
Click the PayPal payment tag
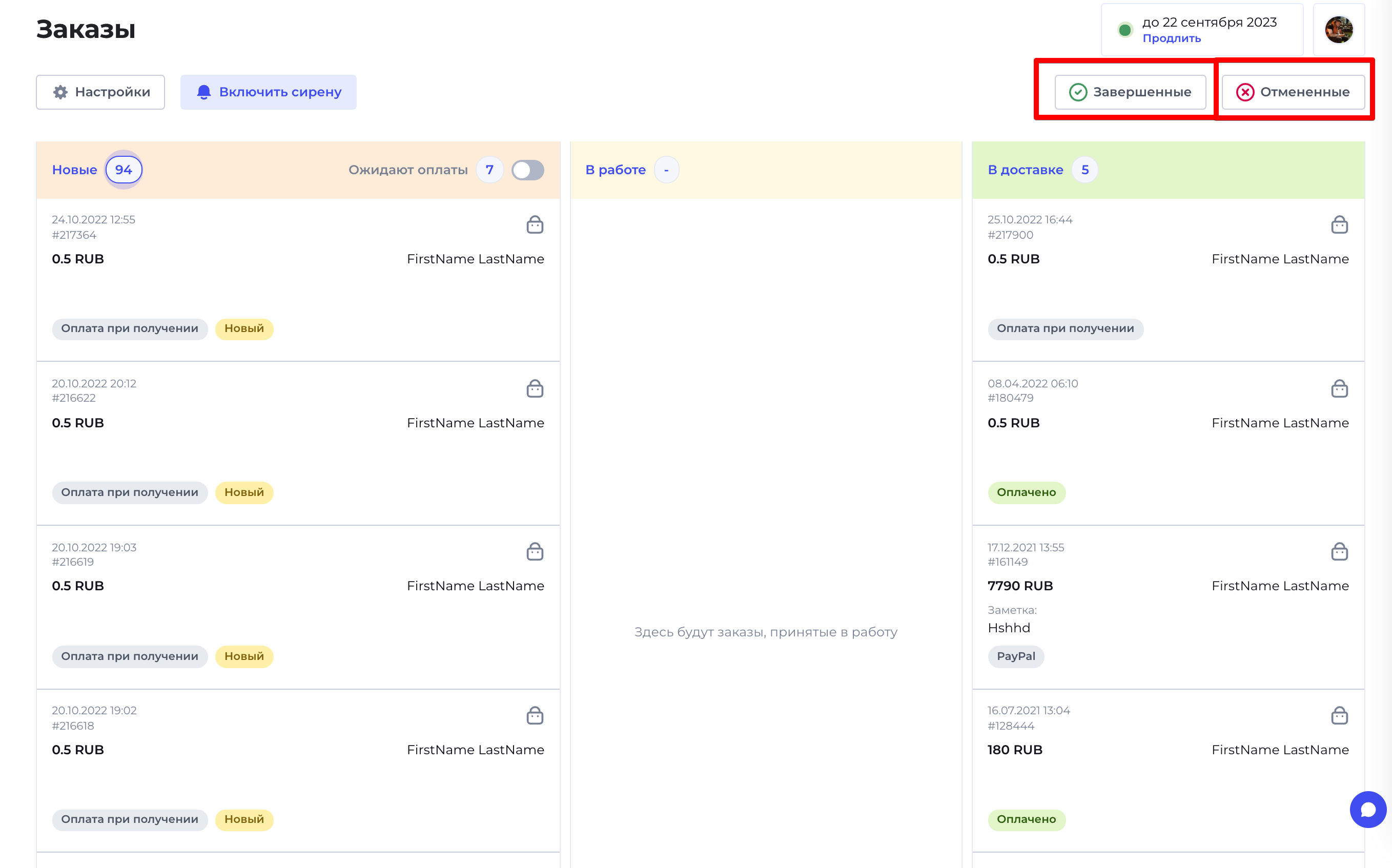(x=1016, y=656)
